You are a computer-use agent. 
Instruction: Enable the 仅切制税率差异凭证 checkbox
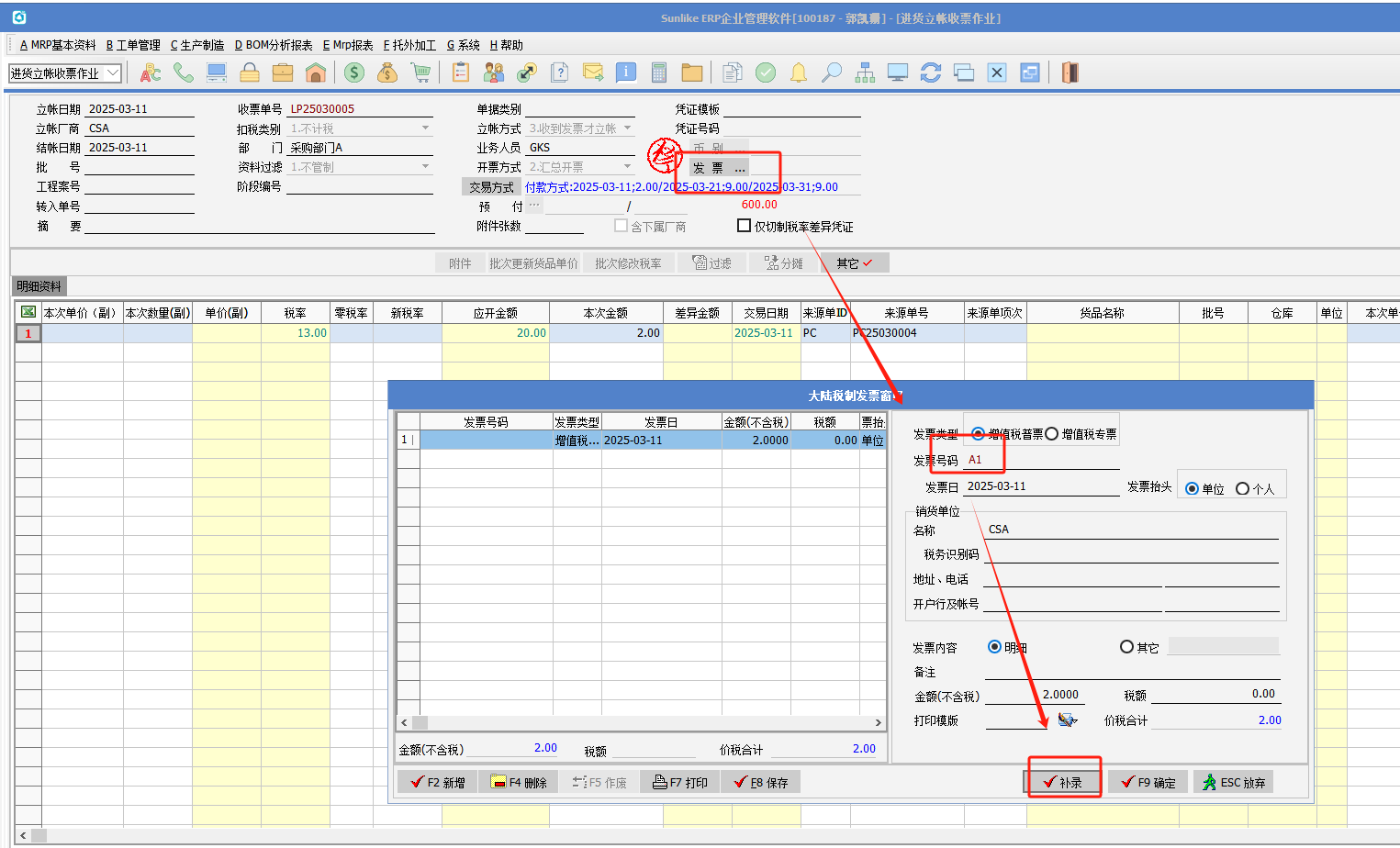[x=745, y=226]
